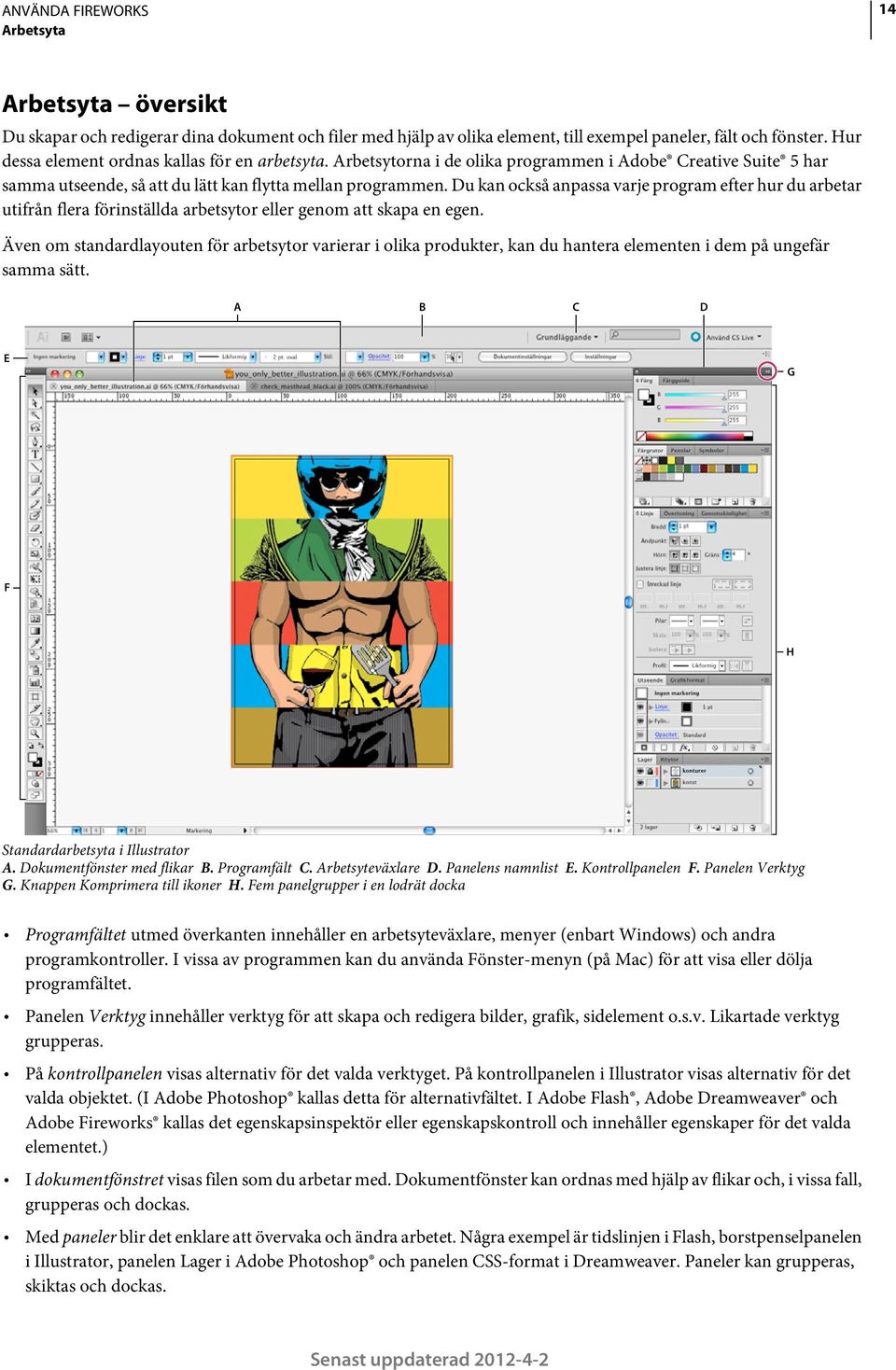This screenshot has height=1370, width=896.
Task: Expand the konst layer triangle
Action: (x=665, y=783)
